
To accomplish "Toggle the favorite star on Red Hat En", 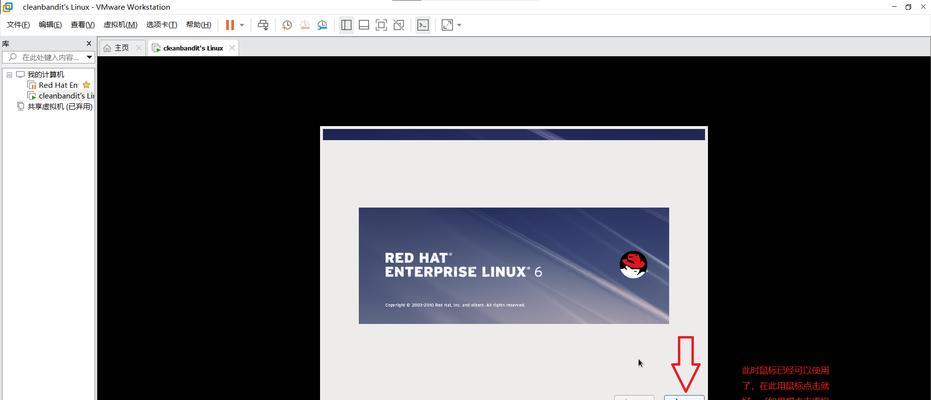I will [87, 85].
